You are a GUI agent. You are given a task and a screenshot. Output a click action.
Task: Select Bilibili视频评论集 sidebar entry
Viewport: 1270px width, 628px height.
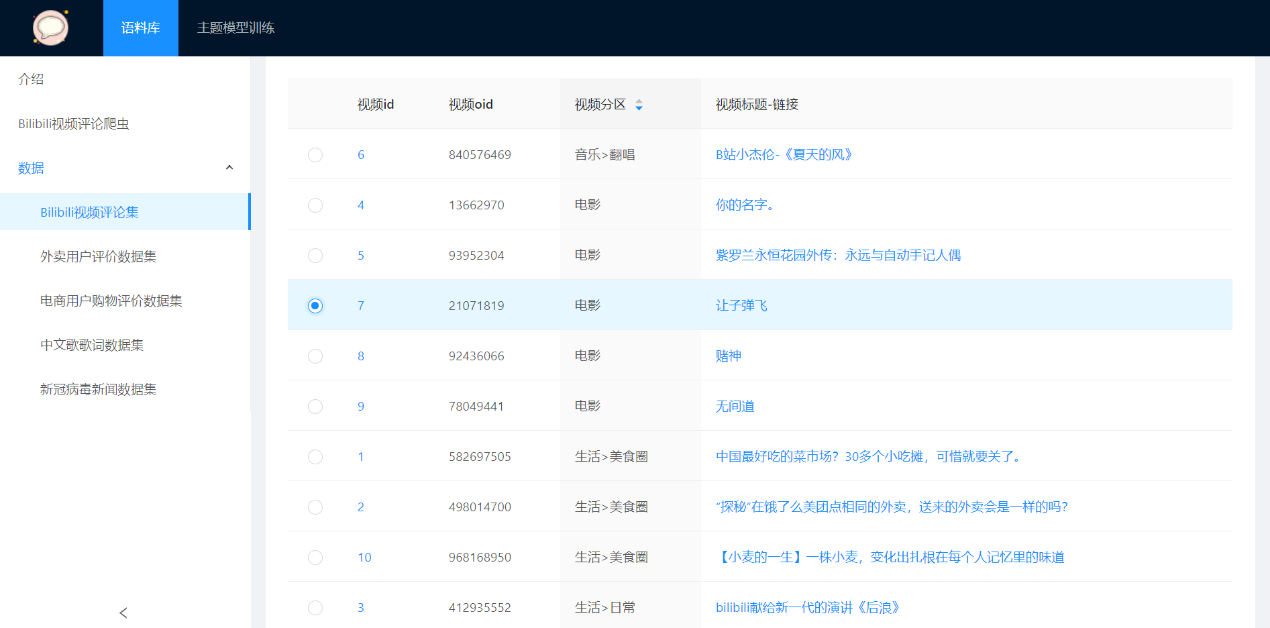click(x=125, y=212)
